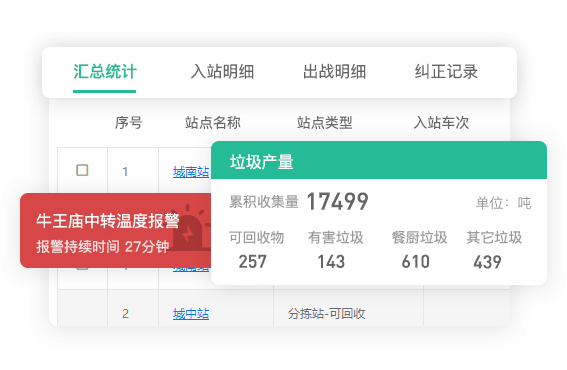This screenshot has height=370, width=567.
Task: Click the 报警持续时间 27分钟 text
Action: coord(103,247)
